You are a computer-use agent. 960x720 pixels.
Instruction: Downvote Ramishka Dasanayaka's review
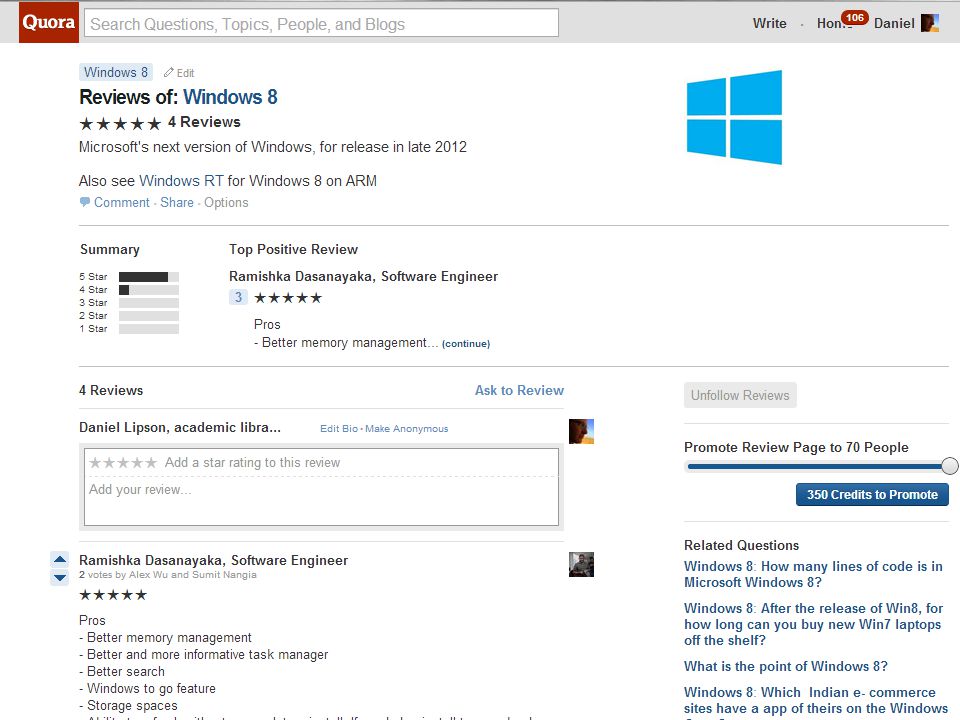(x=60, y=577)
